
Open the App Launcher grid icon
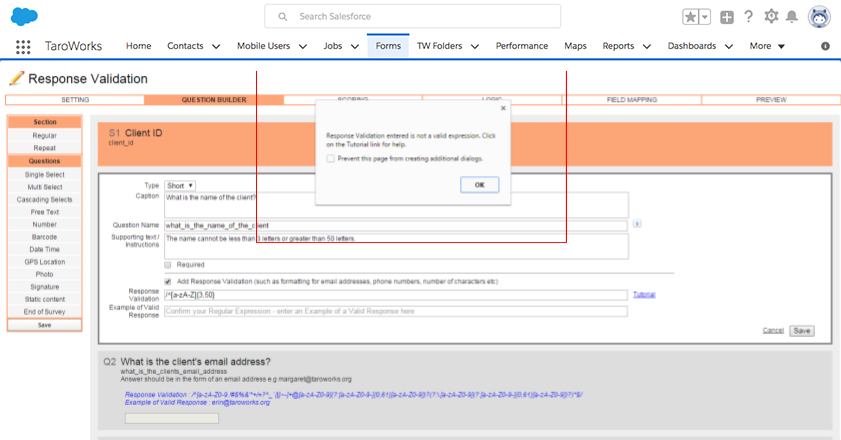[23, 47]
